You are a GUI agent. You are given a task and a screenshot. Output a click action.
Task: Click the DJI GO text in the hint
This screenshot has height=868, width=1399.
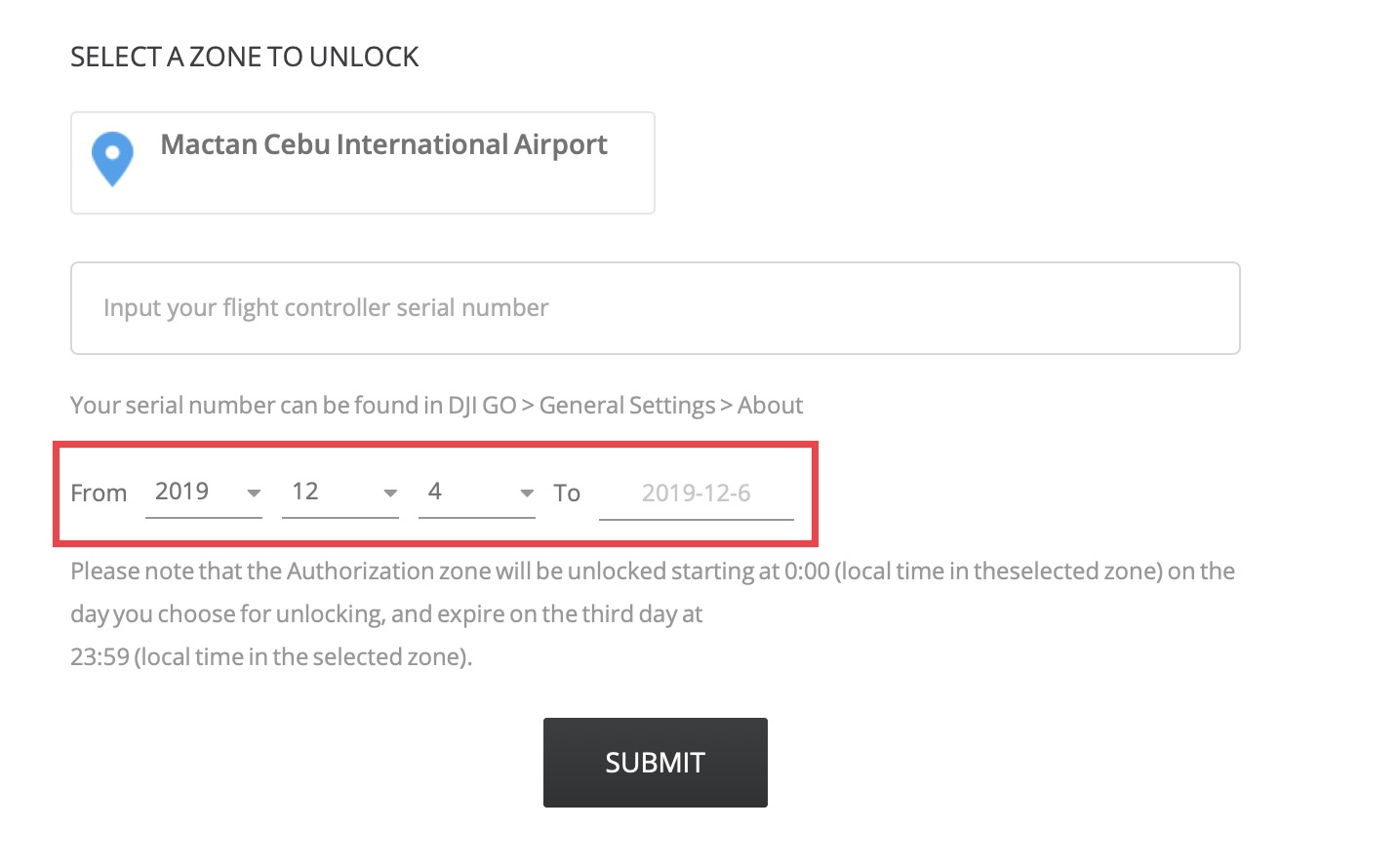(482, 406)
